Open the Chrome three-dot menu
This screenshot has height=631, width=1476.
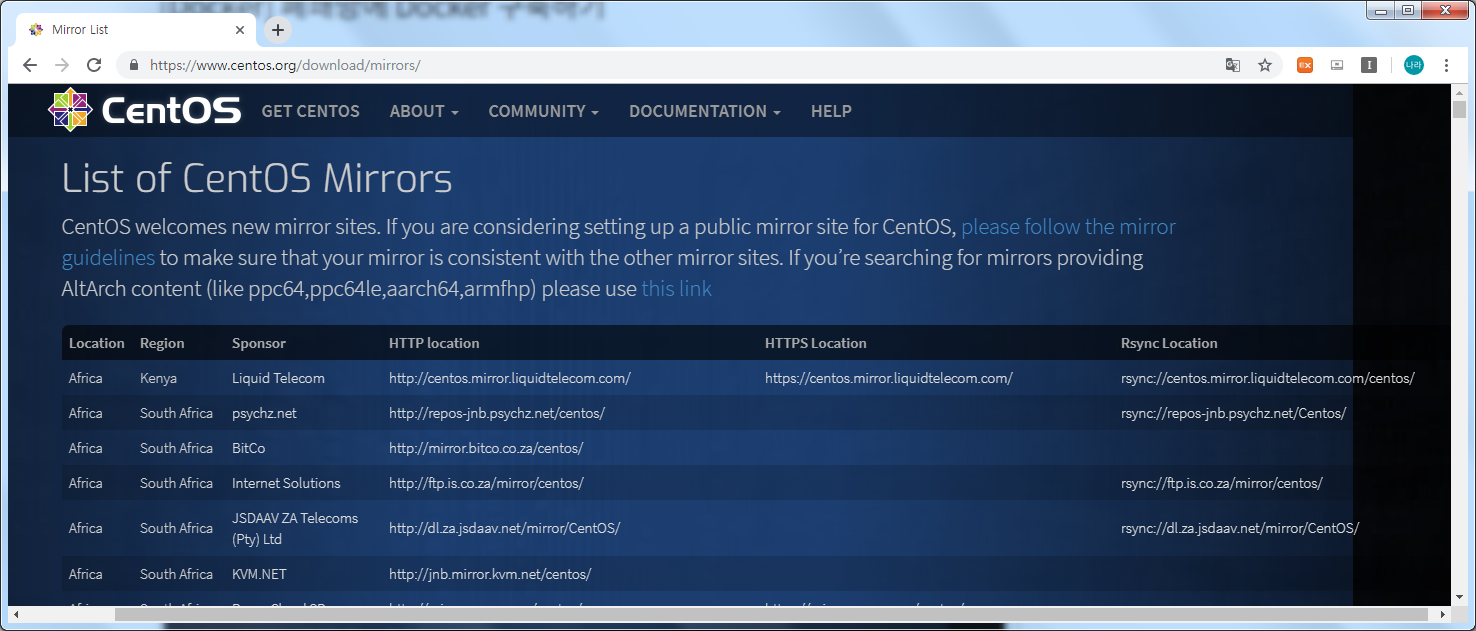1446,65
